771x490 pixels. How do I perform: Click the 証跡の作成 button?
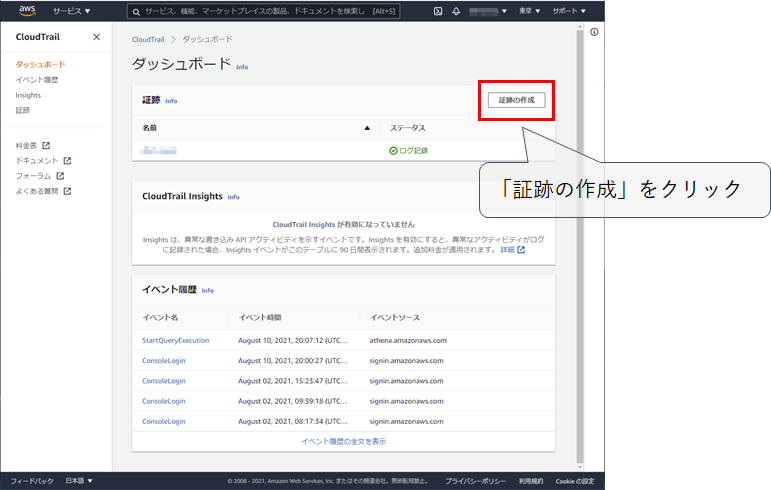[517, 100]
